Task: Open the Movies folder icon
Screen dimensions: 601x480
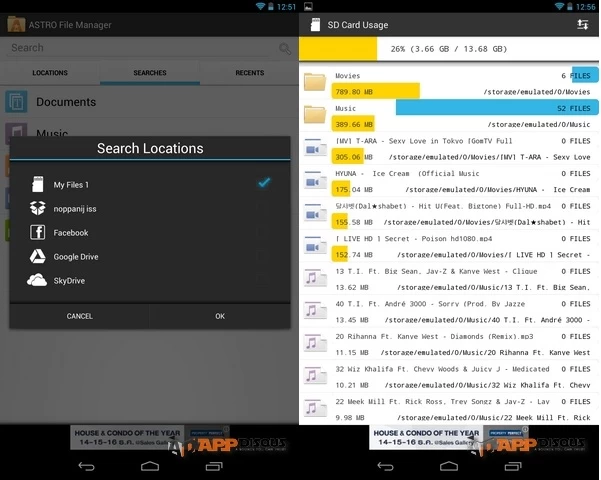Action: 315,82
